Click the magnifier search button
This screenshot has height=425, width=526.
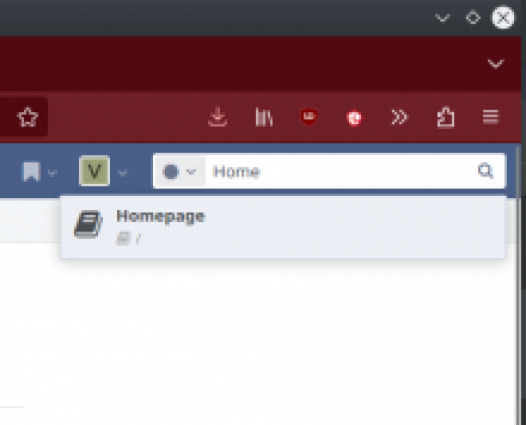[x=485, y=171]
